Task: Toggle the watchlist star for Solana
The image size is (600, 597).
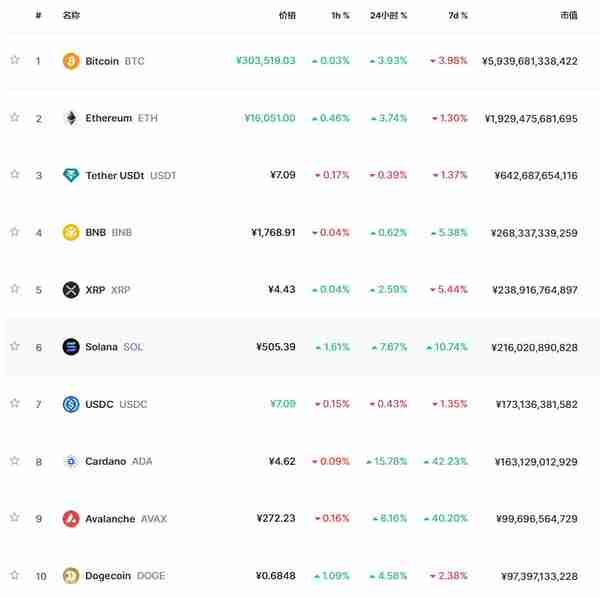Action: [15, 346]
